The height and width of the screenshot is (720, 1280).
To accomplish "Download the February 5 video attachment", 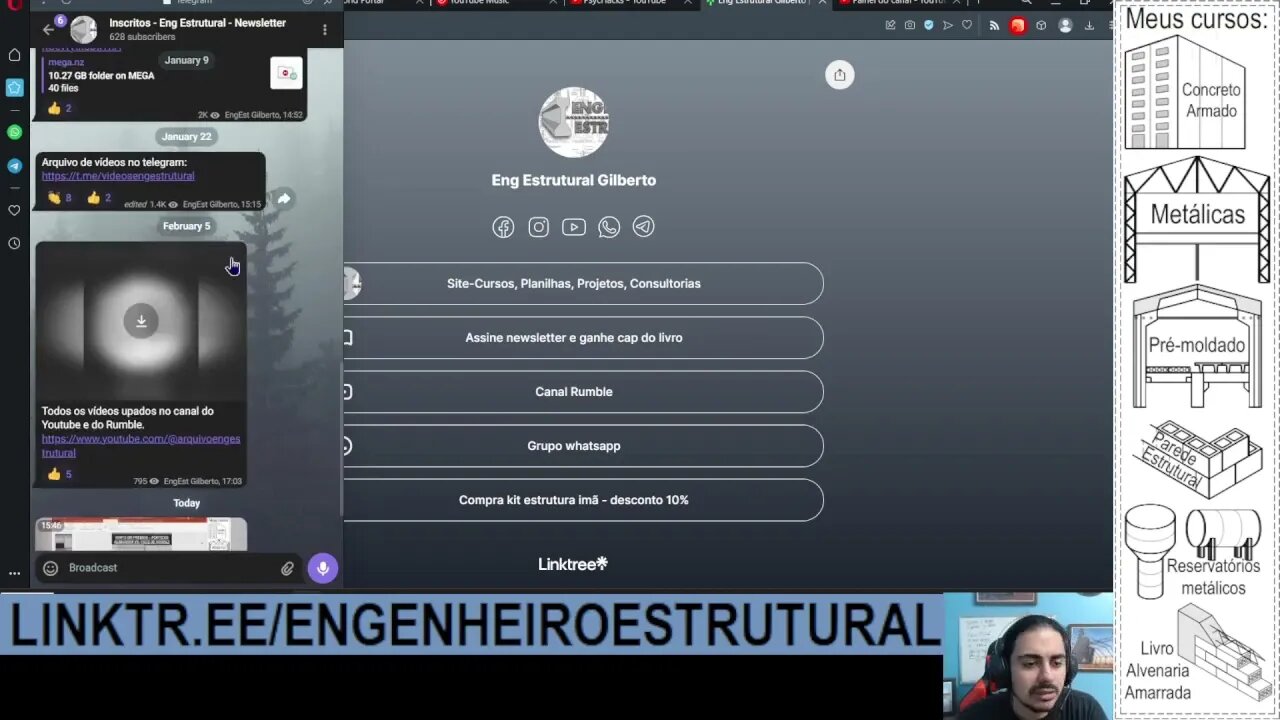I will click(x=141, y=321).
